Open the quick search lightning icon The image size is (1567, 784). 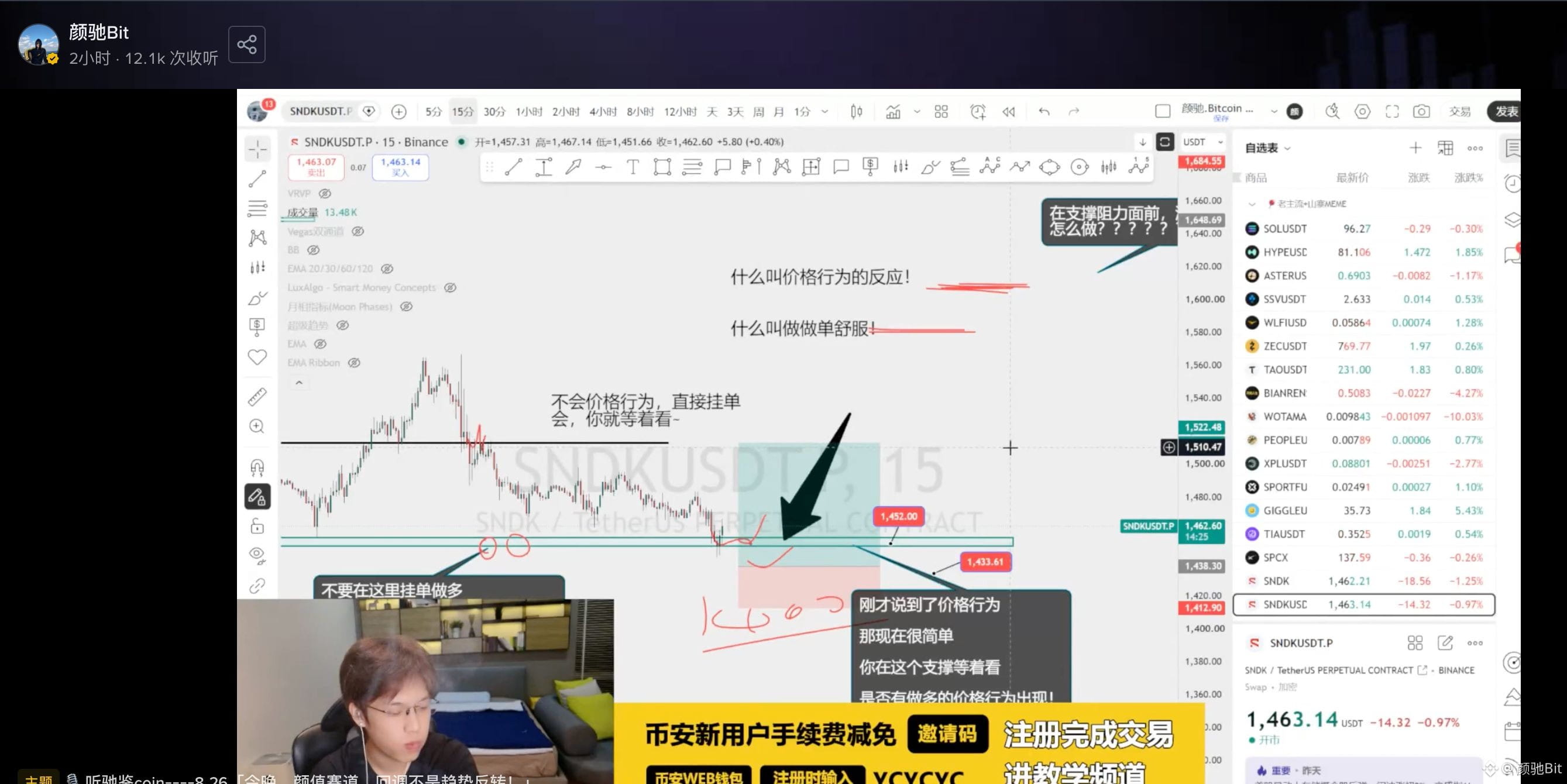point(1332,111)
